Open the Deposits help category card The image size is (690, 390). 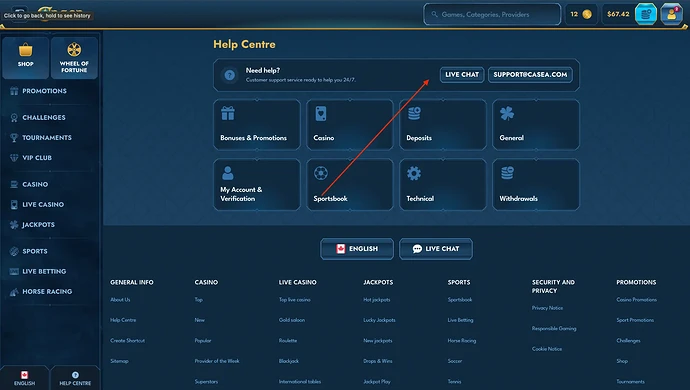coord(443,125)
